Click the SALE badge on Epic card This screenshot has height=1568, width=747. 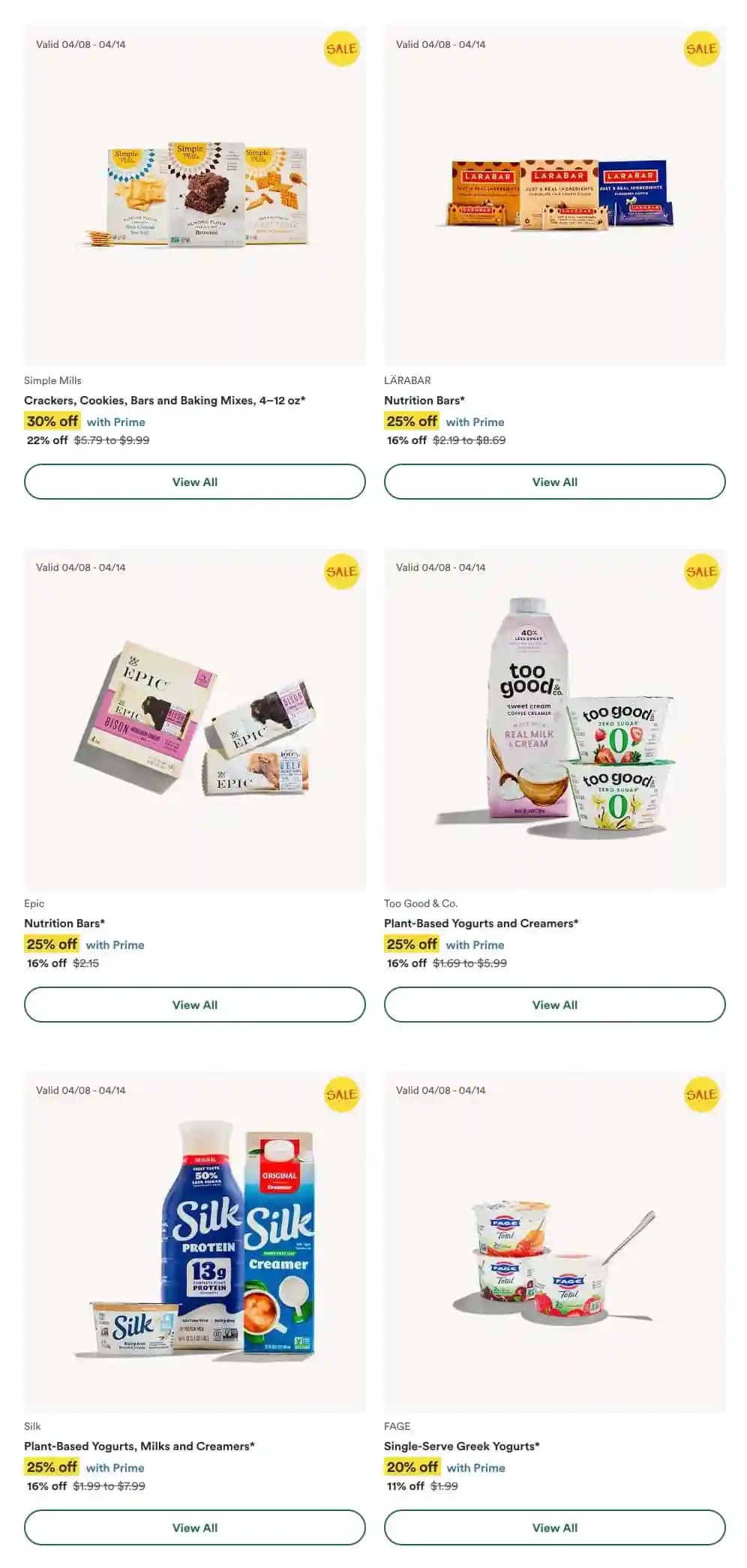point(341,572)
